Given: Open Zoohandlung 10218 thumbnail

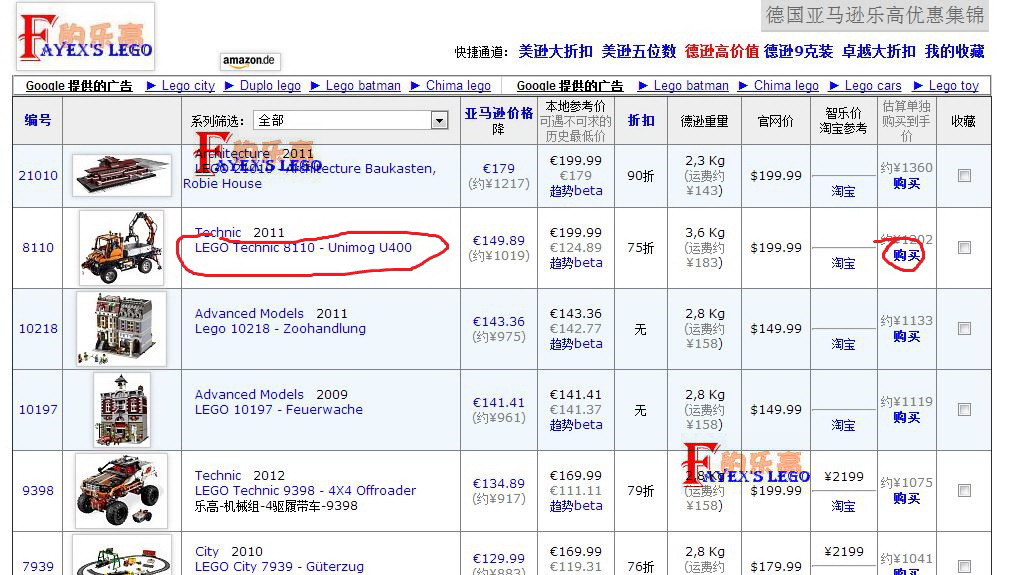Looking at the screenshot, I should pos(121,329).
